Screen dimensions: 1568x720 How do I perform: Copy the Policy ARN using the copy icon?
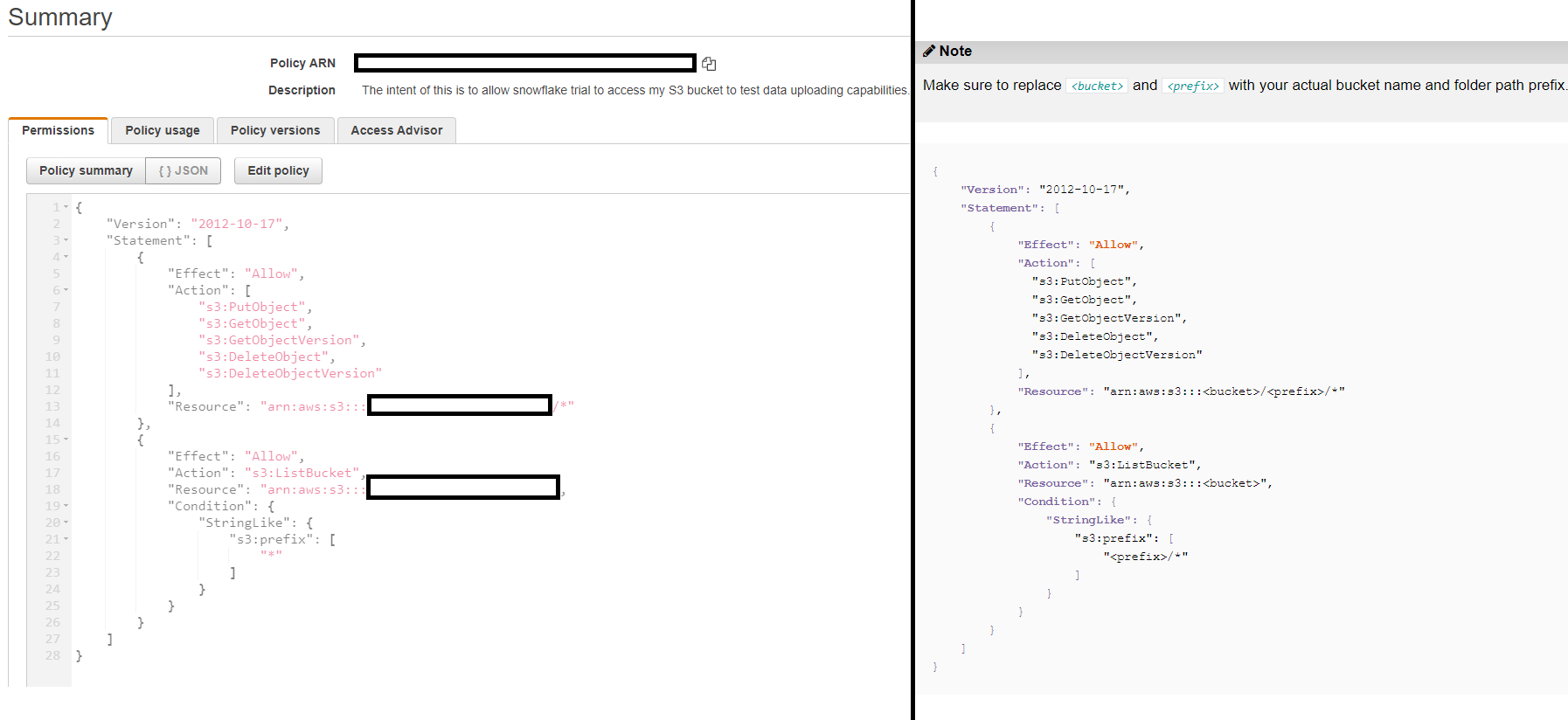coord(709,64)
